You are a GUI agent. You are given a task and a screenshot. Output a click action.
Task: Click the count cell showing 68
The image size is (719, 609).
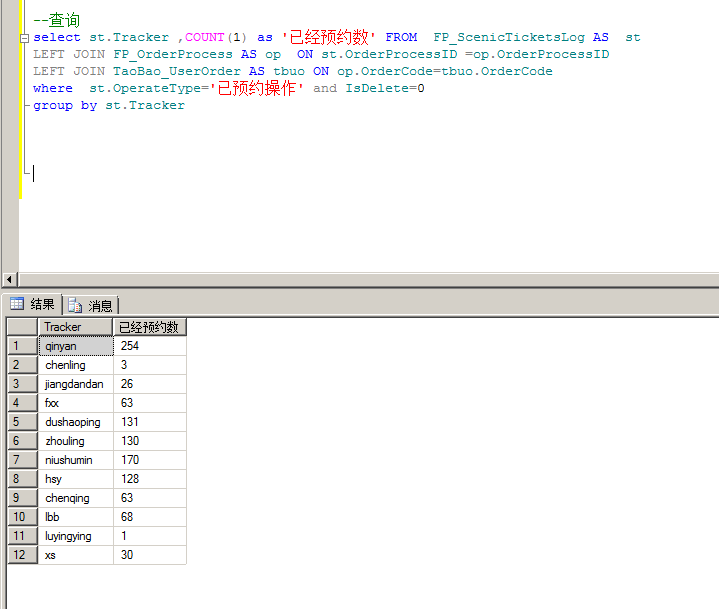click(x=150, y=517)
